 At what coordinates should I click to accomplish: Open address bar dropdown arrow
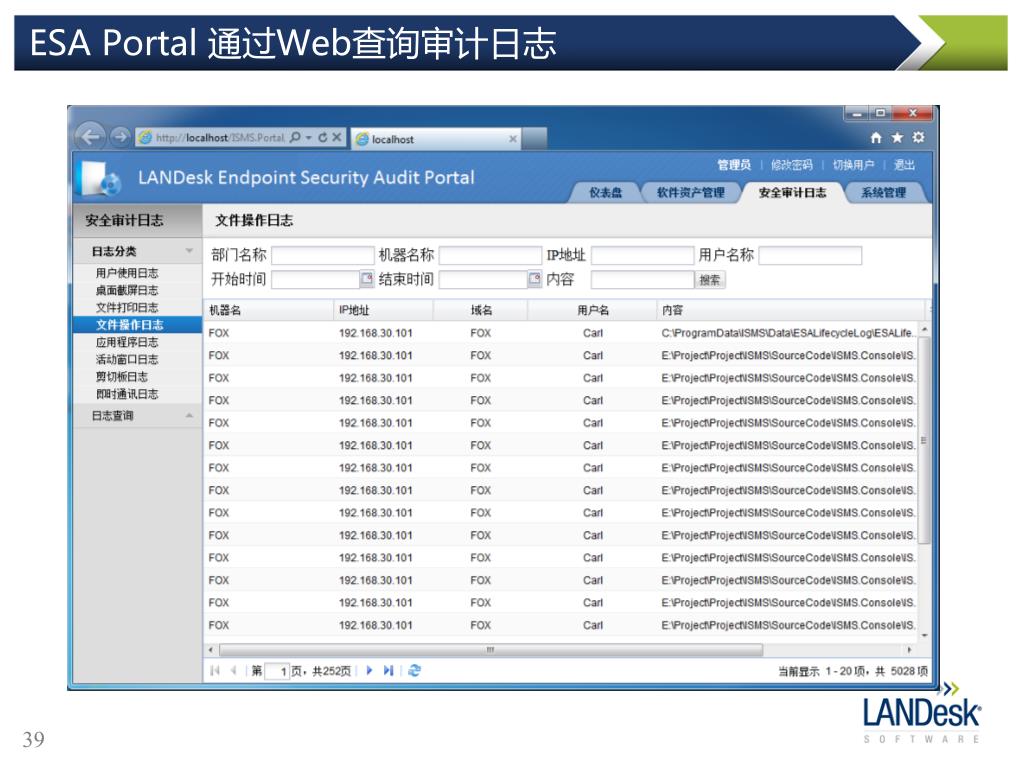(x=308, y=138)
